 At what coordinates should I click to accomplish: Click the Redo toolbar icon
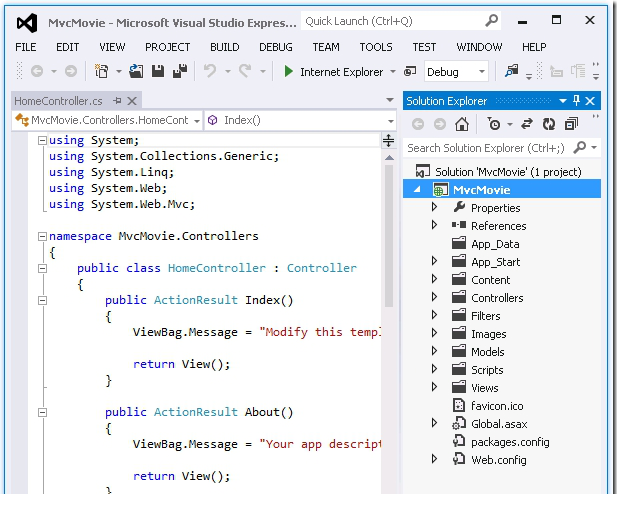click(245, 71)
